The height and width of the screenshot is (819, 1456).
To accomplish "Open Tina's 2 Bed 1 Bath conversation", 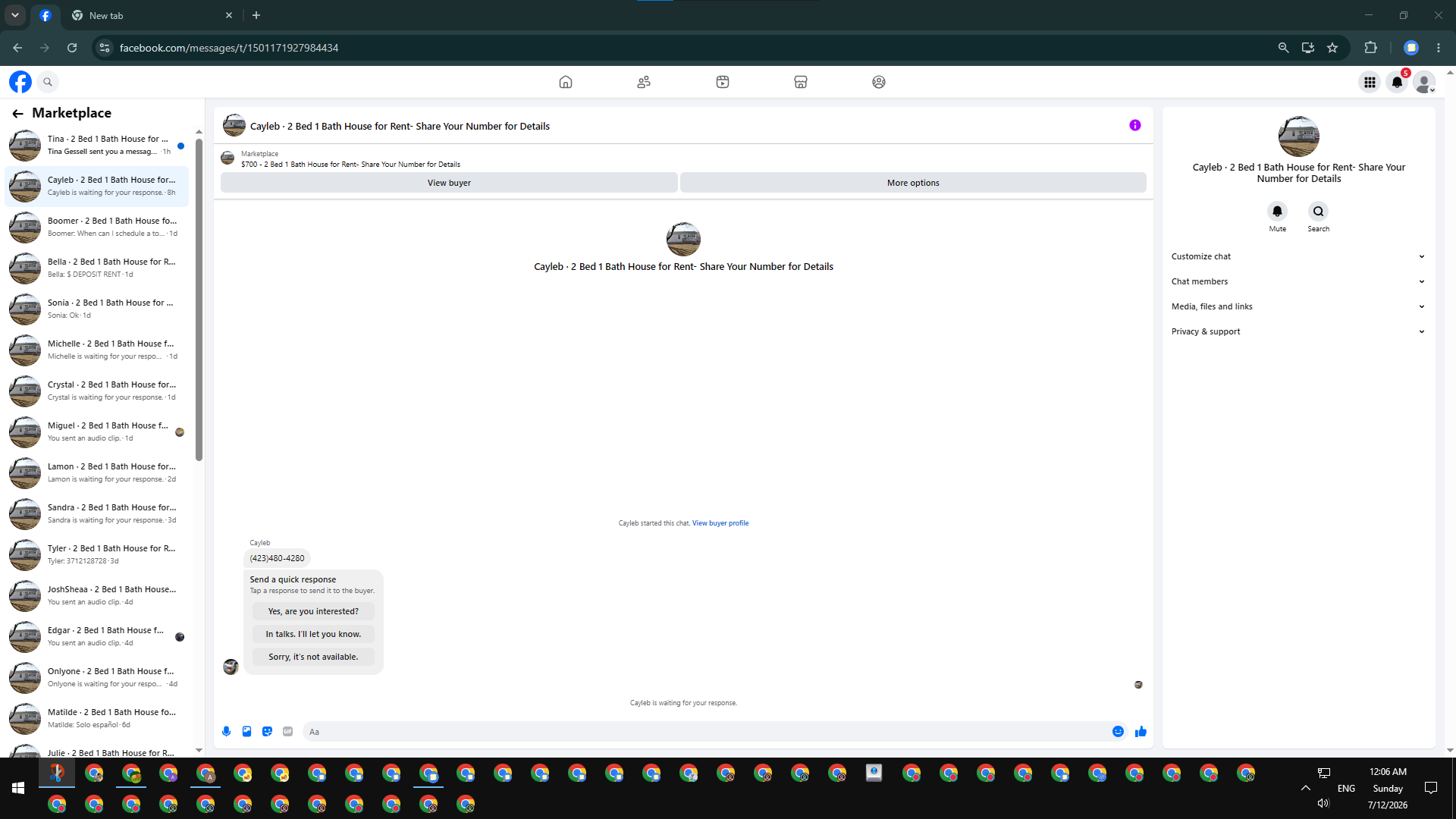I will click(97, 145).
